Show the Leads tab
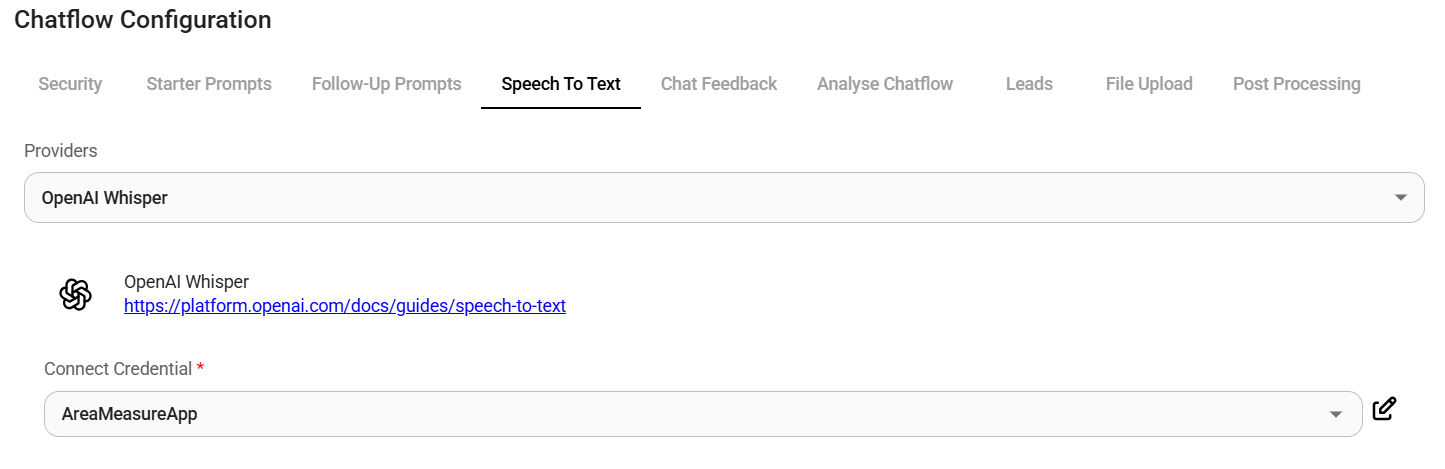Image resolution: width=1445 pixels, height=469 pixels. pyautogui.click(x=1029, y=84)
